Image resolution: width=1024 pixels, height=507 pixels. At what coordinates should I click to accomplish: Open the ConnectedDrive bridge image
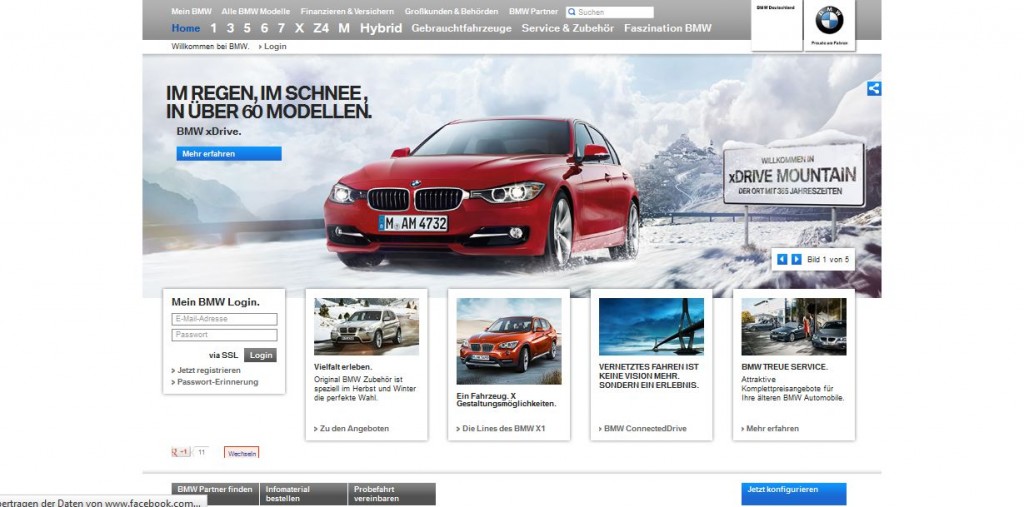pos(651,326)
